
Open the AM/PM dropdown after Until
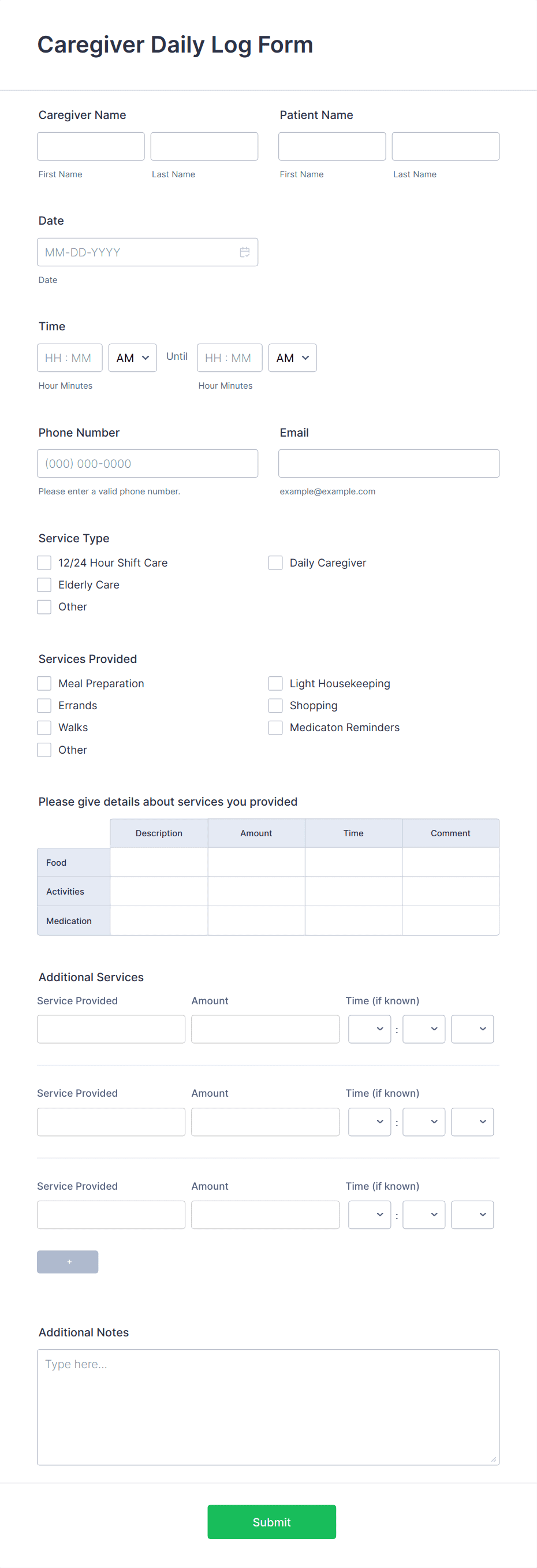pos(292,357)
